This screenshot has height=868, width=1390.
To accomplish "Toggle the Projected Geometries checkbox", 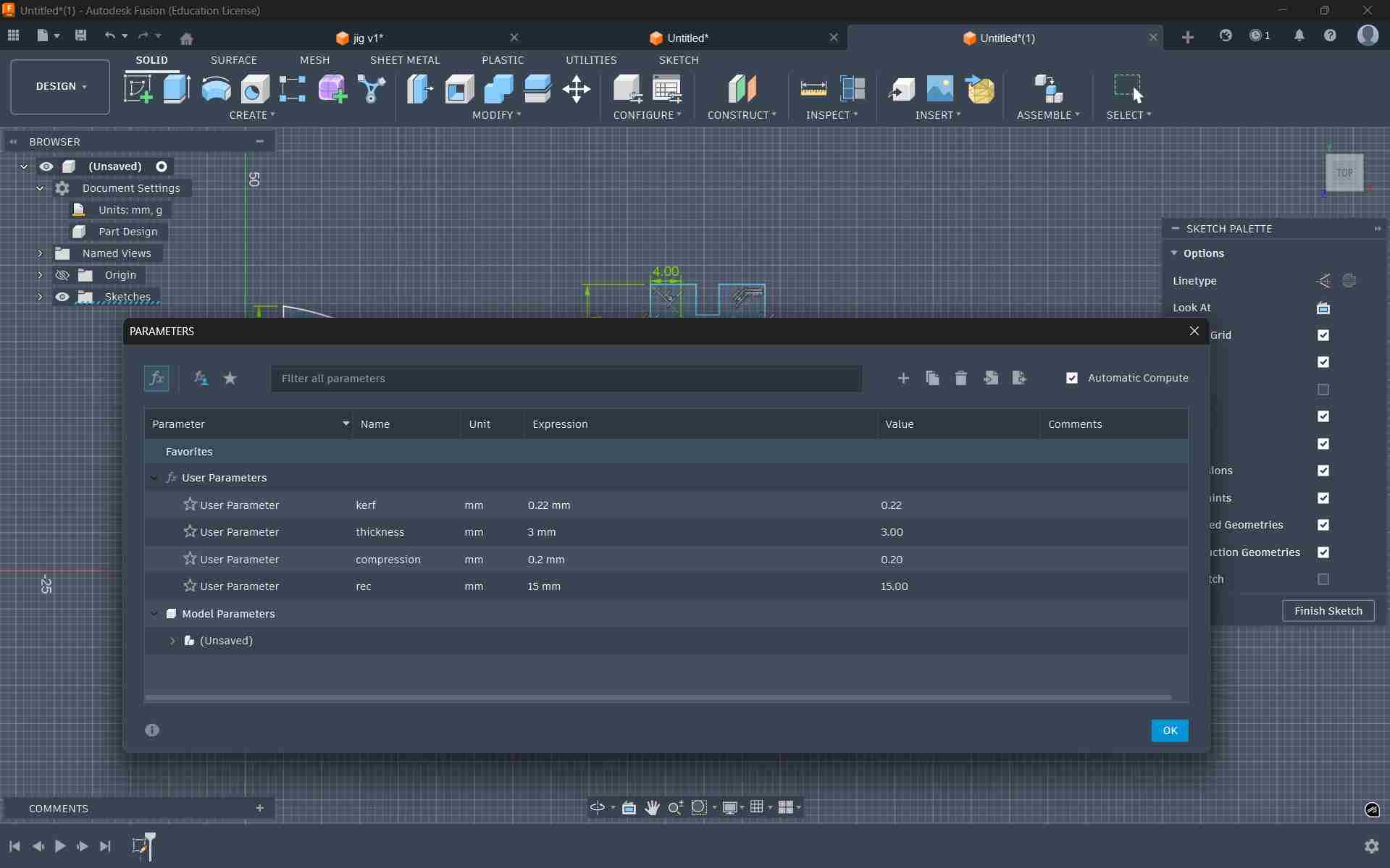I will click(1323, 525).
